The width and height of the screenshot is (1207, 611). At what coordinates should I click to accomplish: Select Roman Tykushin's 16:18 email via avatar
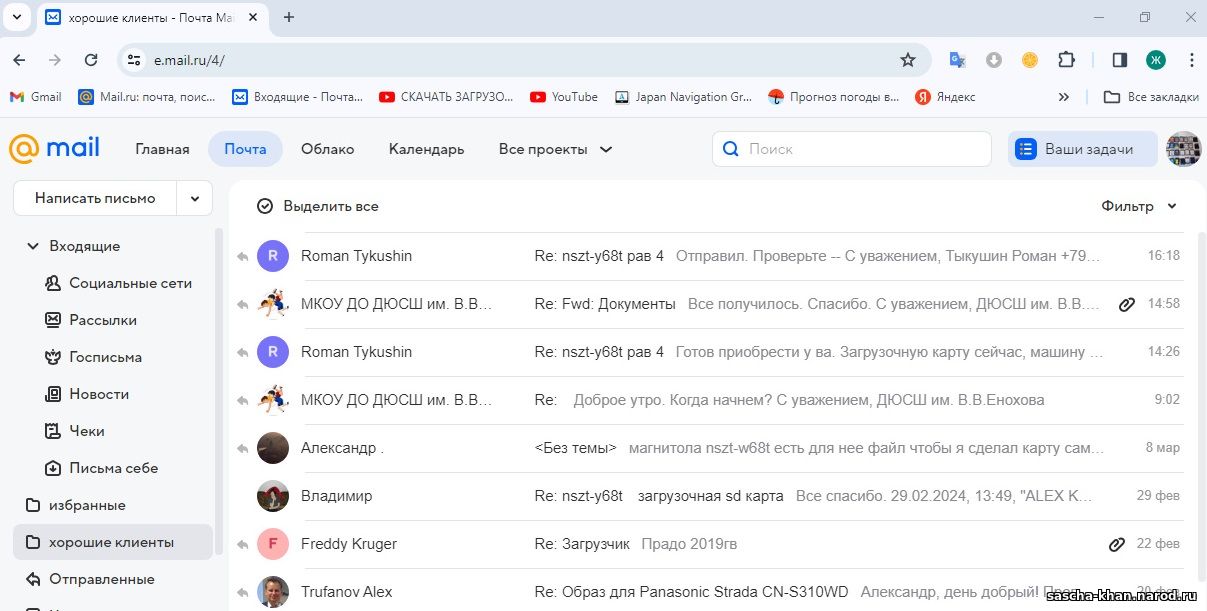[x=273, y=256]
